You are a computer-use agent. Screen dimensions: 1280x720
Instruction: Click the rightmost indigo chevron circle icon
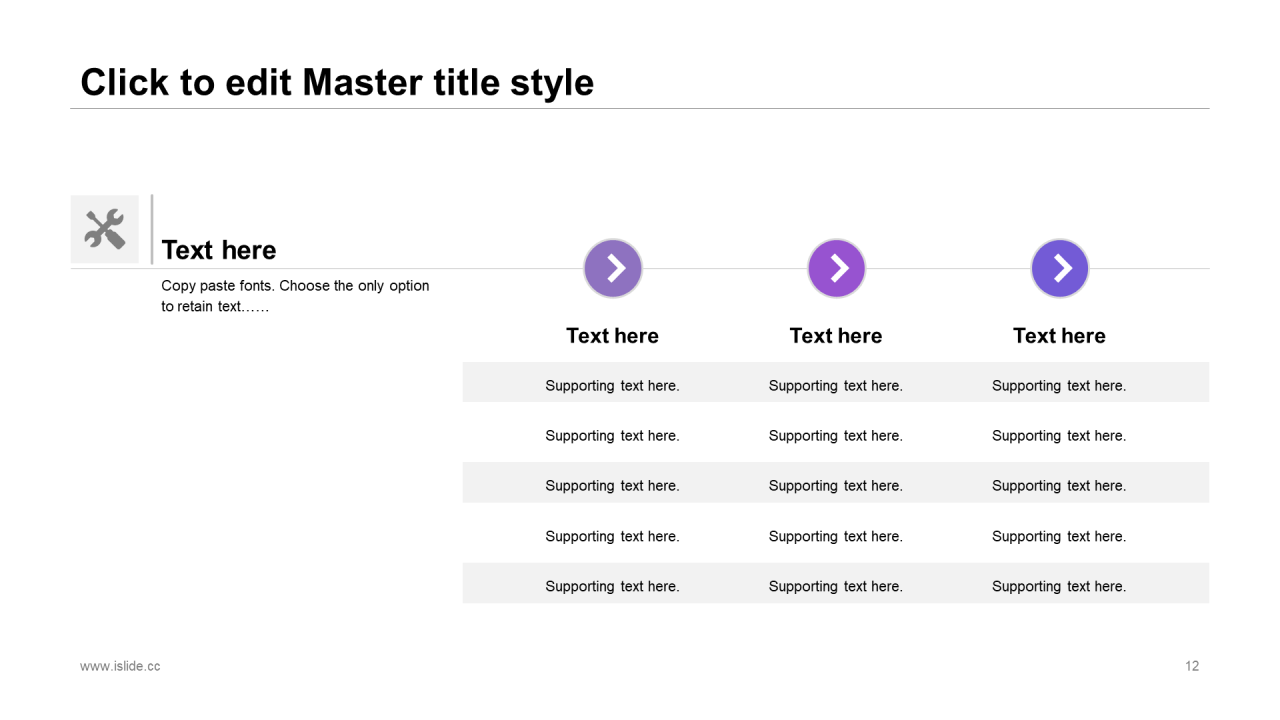click(1060, 268)
